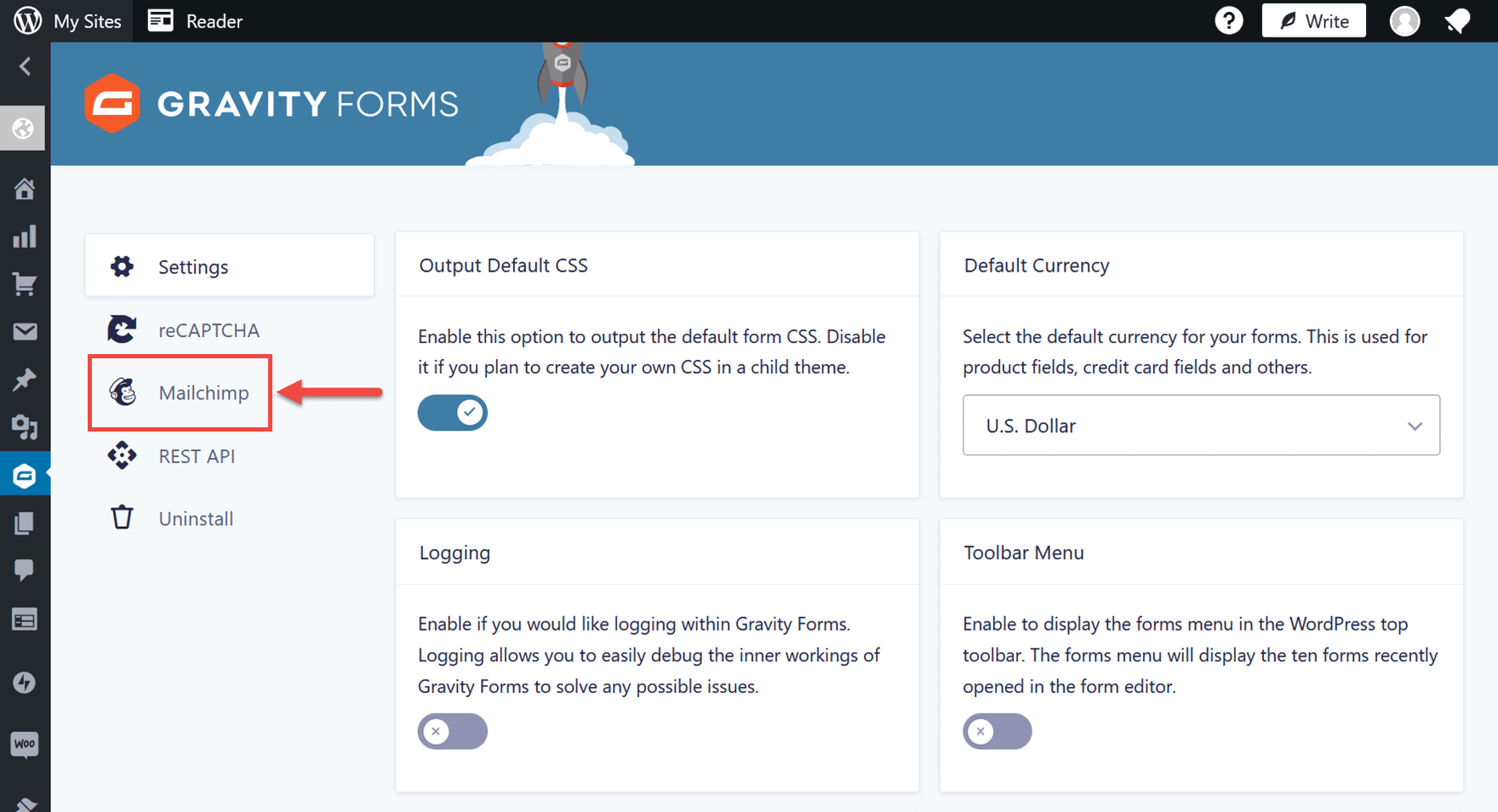The image size is (1498, 812).
Task: Click the 'Default Currency' heading
Action: [x=1036, y=266]
